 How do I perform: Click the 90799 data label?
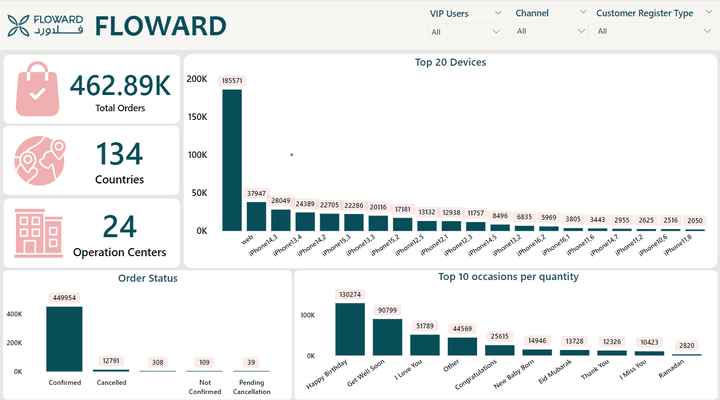click(x=387, y=310)
